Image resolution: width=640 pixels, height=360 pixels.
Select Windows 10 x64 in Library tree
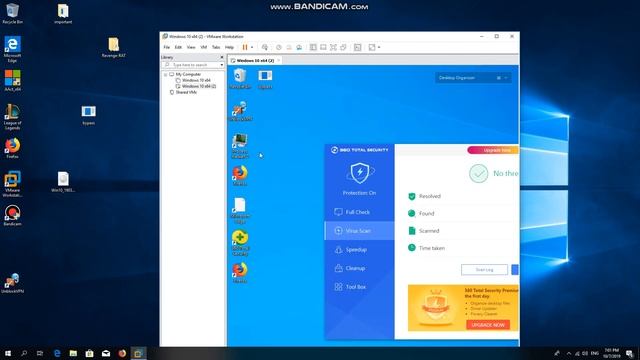(x=196, y=80)
